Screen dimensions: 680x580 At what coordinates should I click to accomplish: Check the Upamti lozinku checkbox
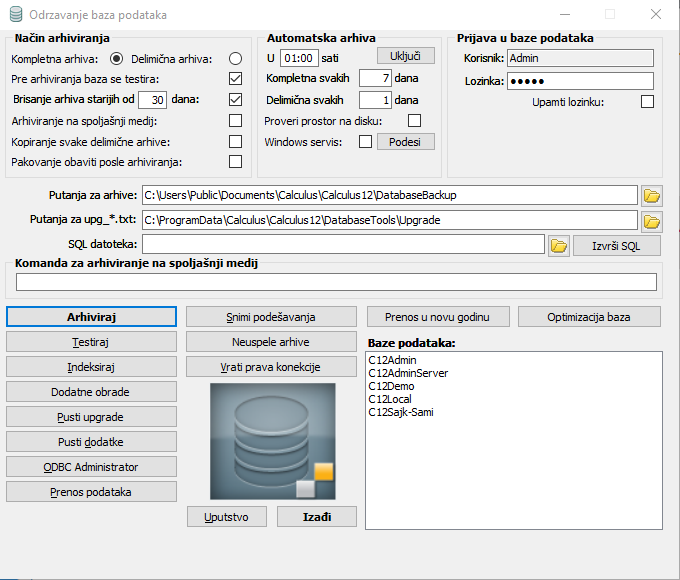click(x=647, y=101)
